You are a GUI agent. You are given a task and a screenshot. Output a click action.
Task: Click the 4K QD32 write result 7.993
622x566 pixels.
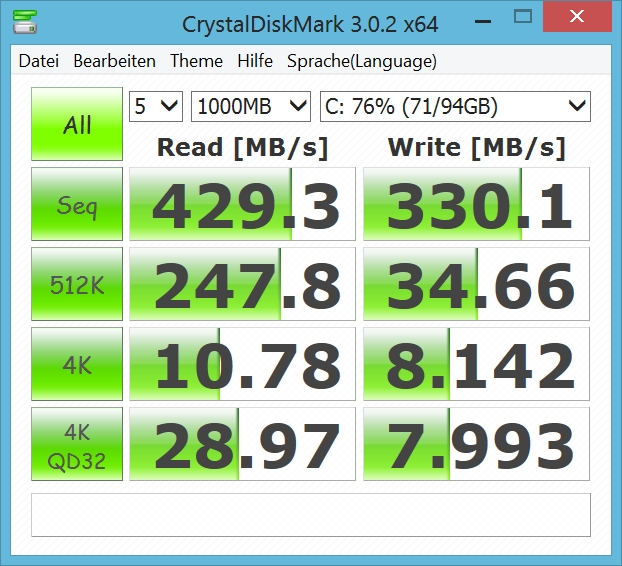coord(476,444)
